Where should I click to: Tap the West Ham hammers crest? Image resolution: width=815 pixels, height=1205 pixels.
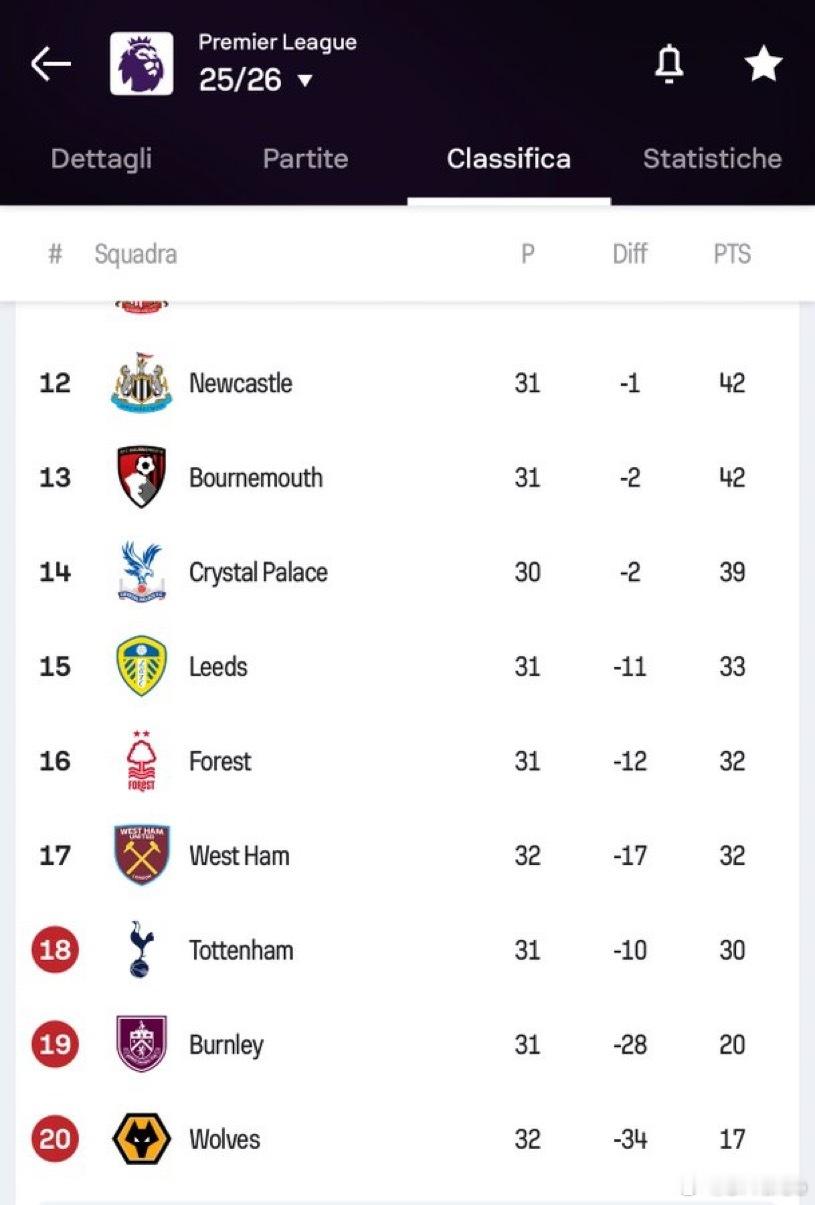[x=141, y=855]
